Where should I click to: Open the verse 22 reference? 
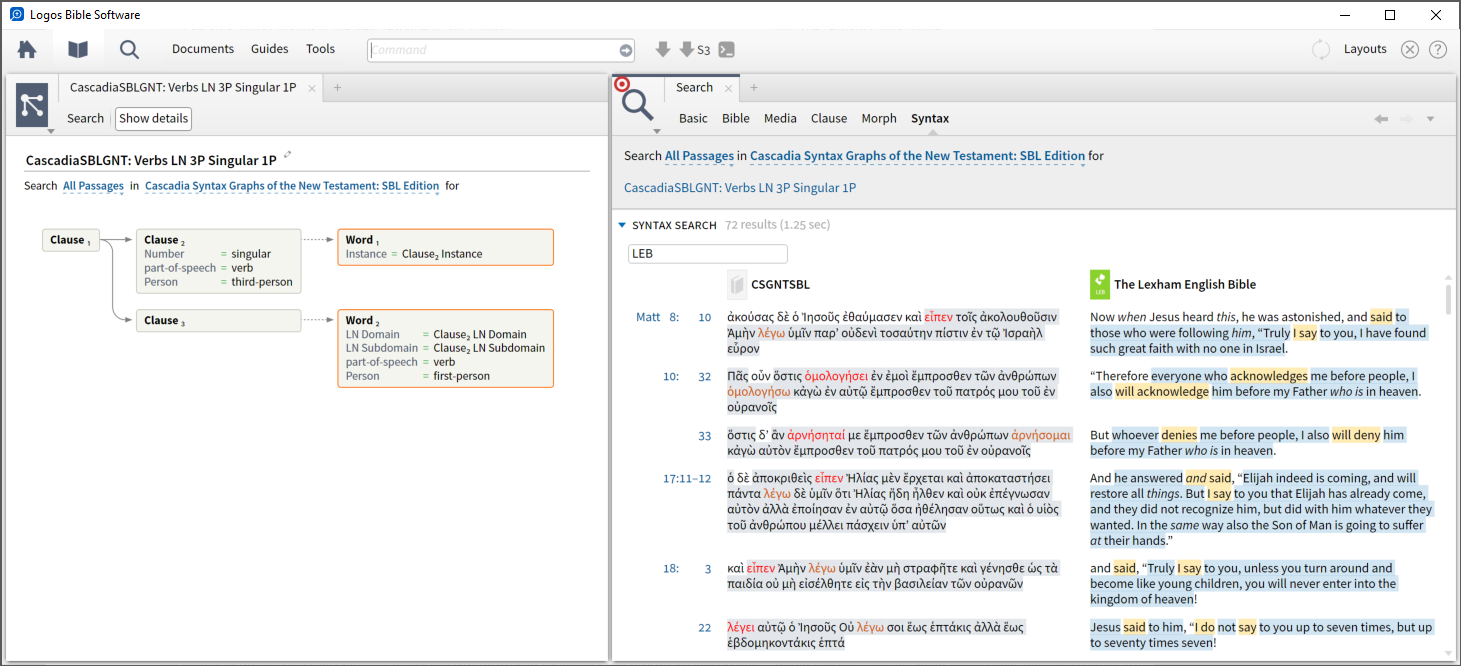[705, 628]
